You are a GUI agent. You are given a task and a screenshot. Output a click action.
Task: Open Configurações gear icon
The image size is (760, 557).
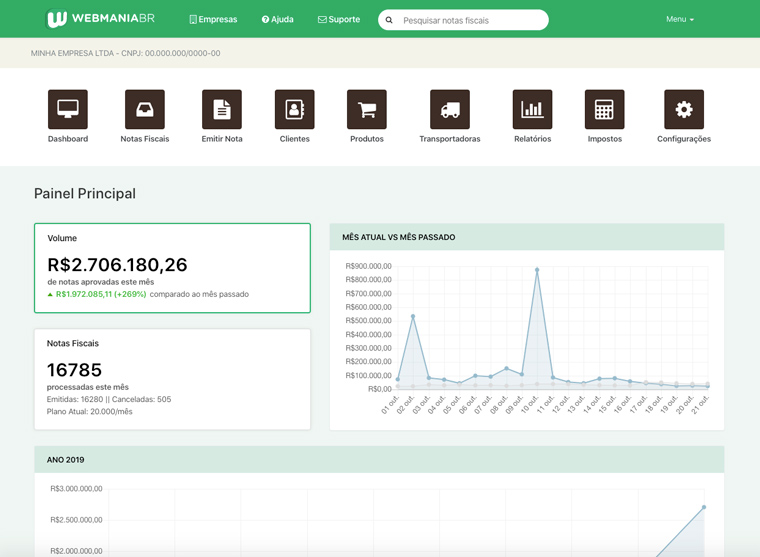(684, 110)
